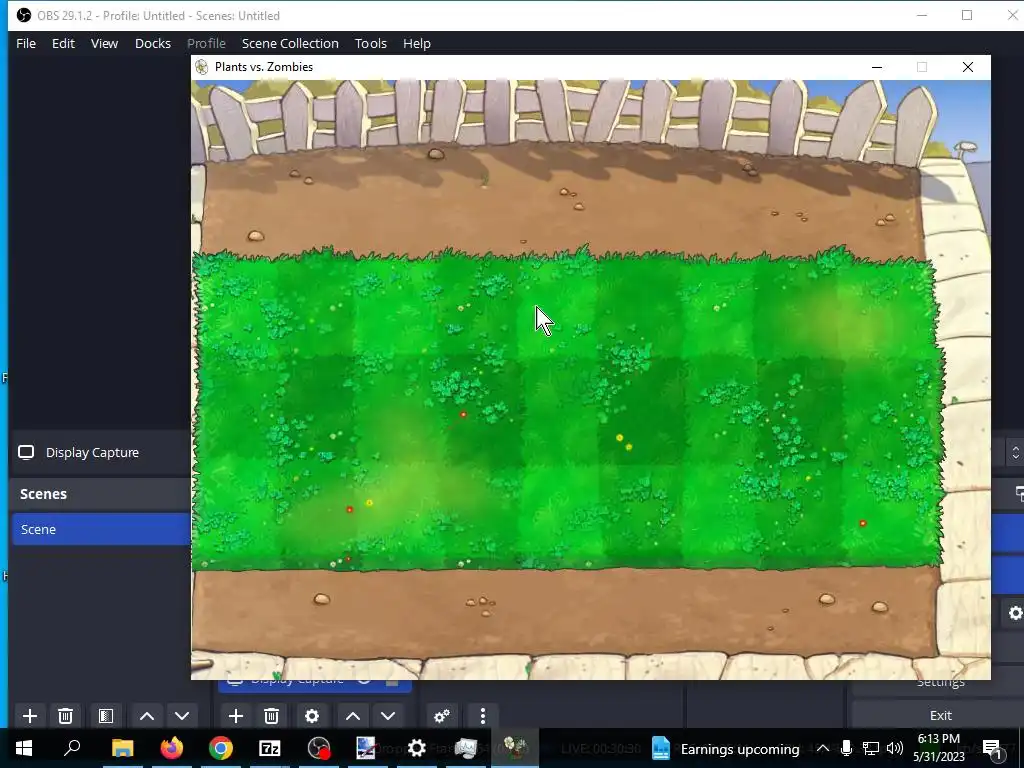This screenshot has width=1024, height=768.
Task: Open the OBS Settings button
Action: click(940, 683)
